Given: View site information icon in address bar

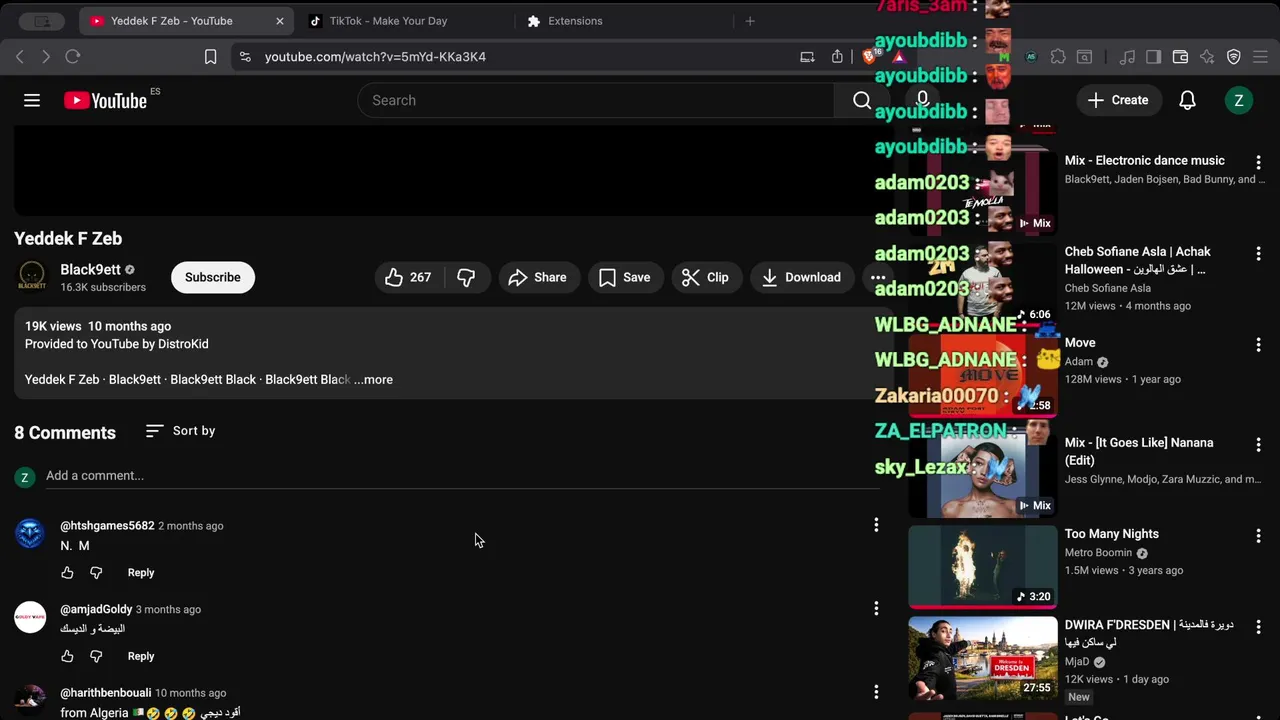Looking at the screenshot, I should pyautogui.click(x=245, y=57).
